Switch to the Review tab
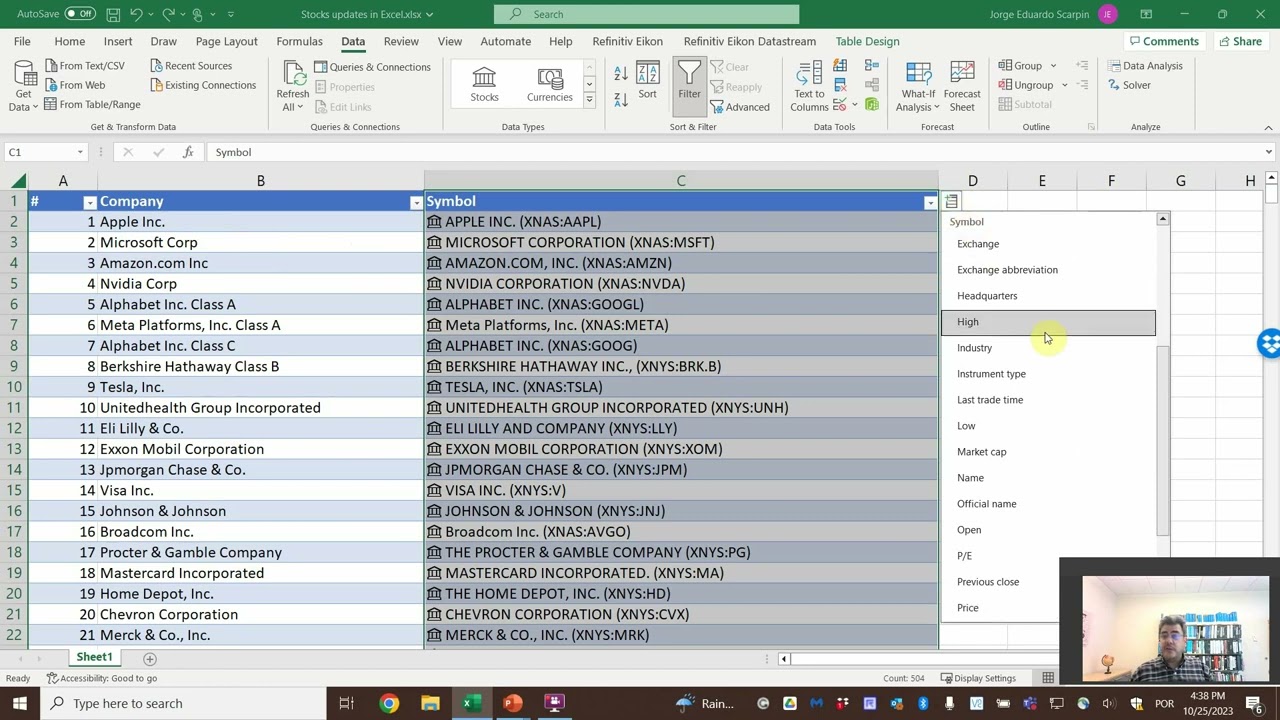Image resolution: width=1280 pixels, height=720 pixels. pyautogui.click(x=401, y=41)
